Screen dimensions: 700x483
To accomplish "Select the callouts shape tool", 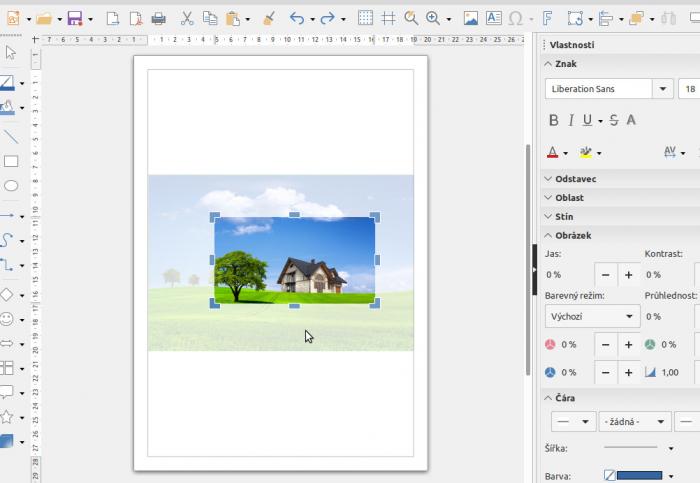I will 6,392.
